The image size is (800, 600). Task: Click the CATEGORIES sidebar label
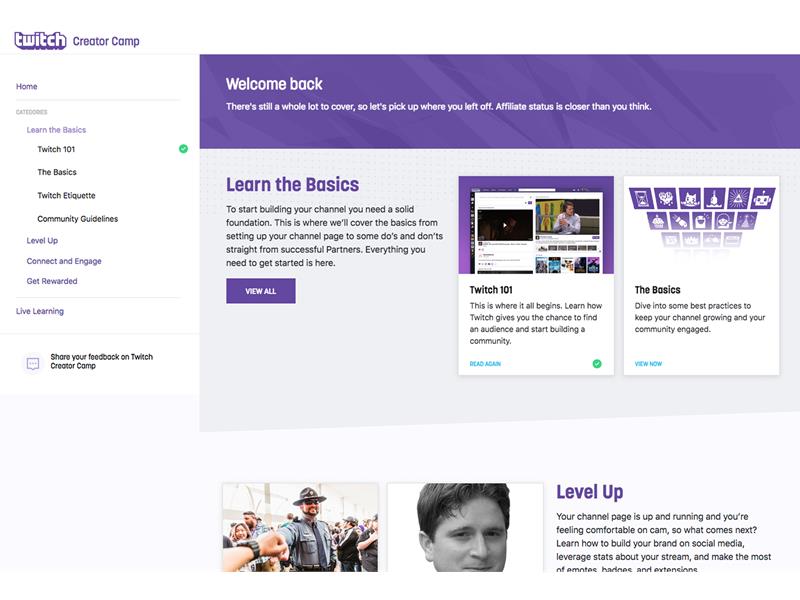32,112
